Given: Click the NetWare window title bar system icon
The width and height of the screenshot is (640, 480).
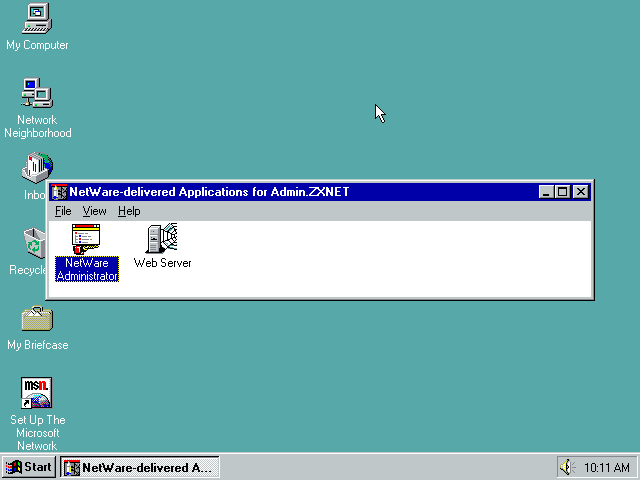Looking at the screenshot, I should pyautogui.click(x=59, y=192).
